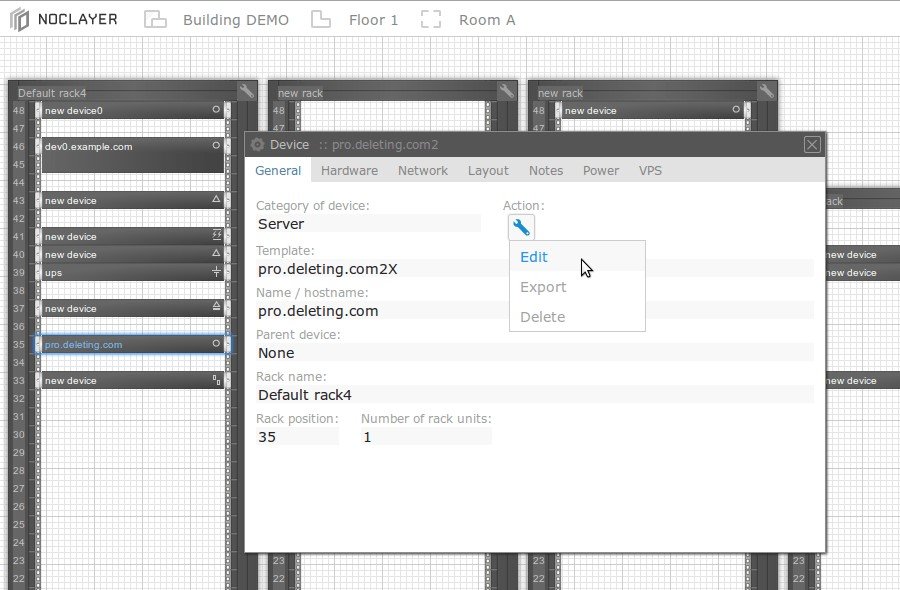Viewport: 900px width, 590px height.
Task: Select new device in slot 40
Action: coord(133,254)
